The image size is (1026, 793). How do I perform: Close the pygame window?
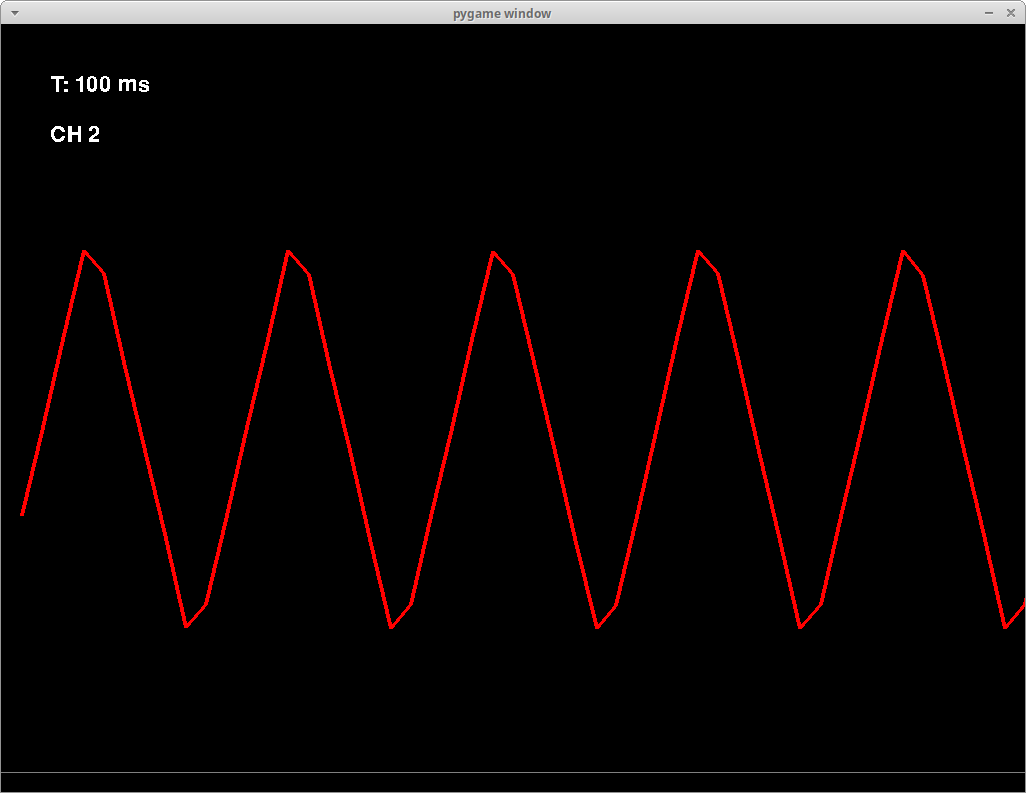(1010, 13)
